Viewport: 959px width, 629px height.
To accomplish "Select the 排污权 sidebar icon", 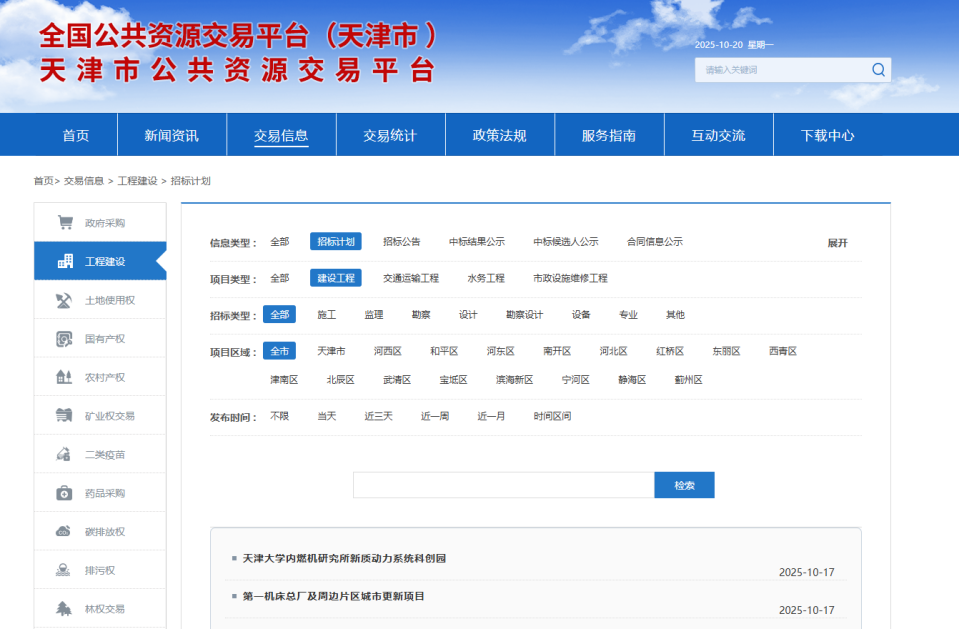I will (x=62, y=570).
